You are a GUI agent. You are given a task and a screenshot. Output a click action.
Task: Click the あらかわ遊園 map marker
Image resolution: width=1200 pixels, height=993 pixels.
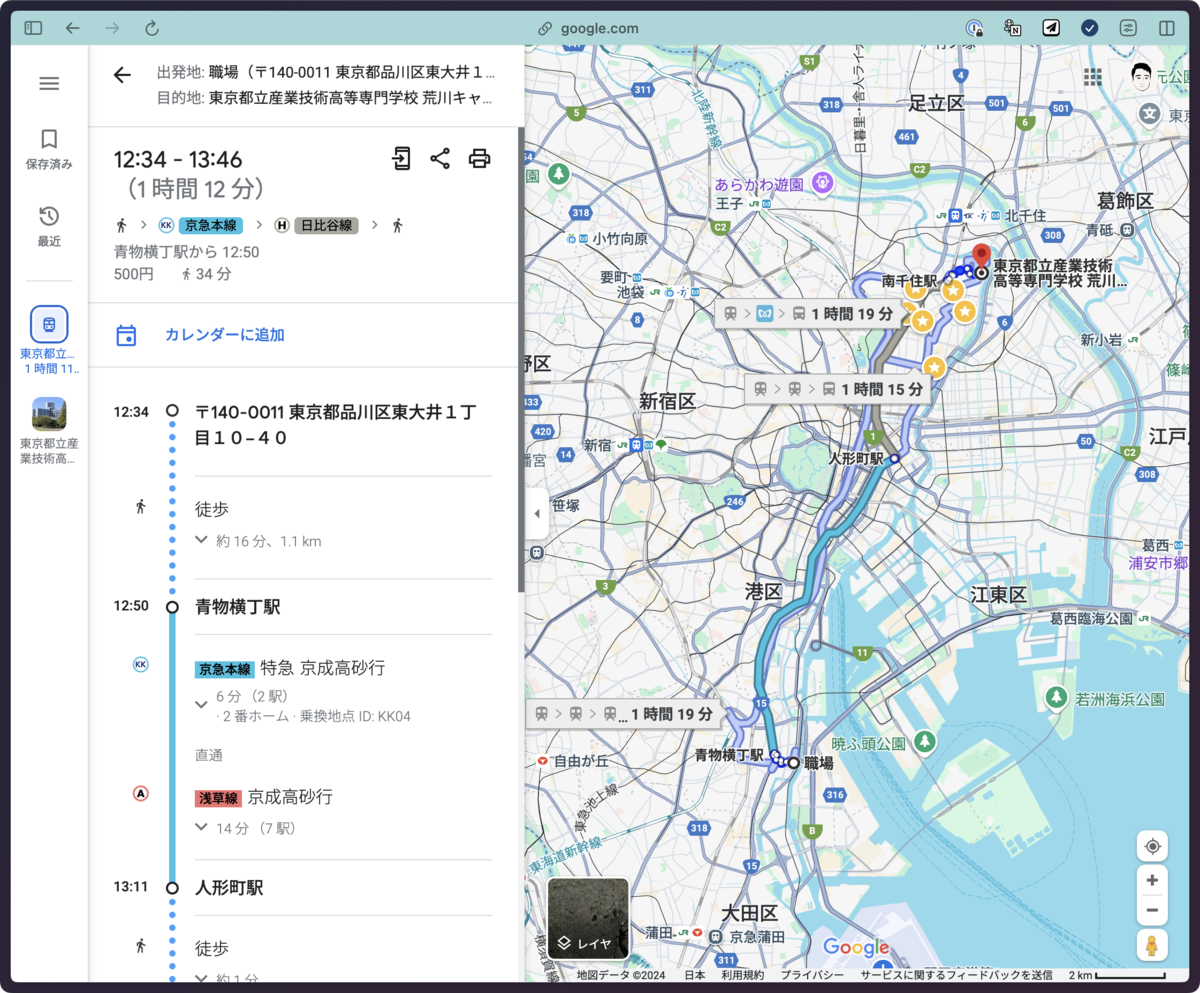pos(823,183)
